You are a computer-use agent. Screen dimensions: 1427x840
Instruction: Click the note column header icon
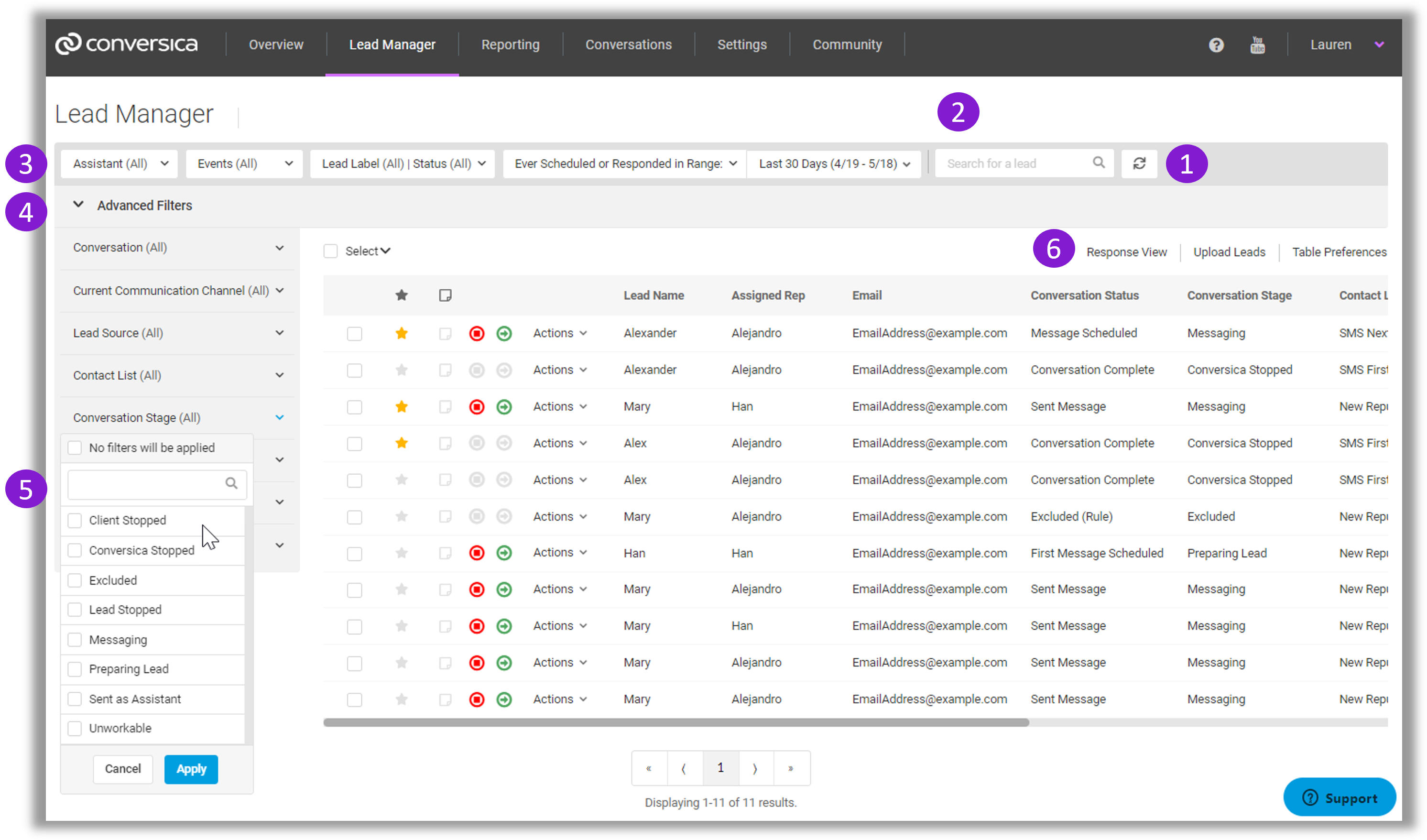click(x=445, y=295)
